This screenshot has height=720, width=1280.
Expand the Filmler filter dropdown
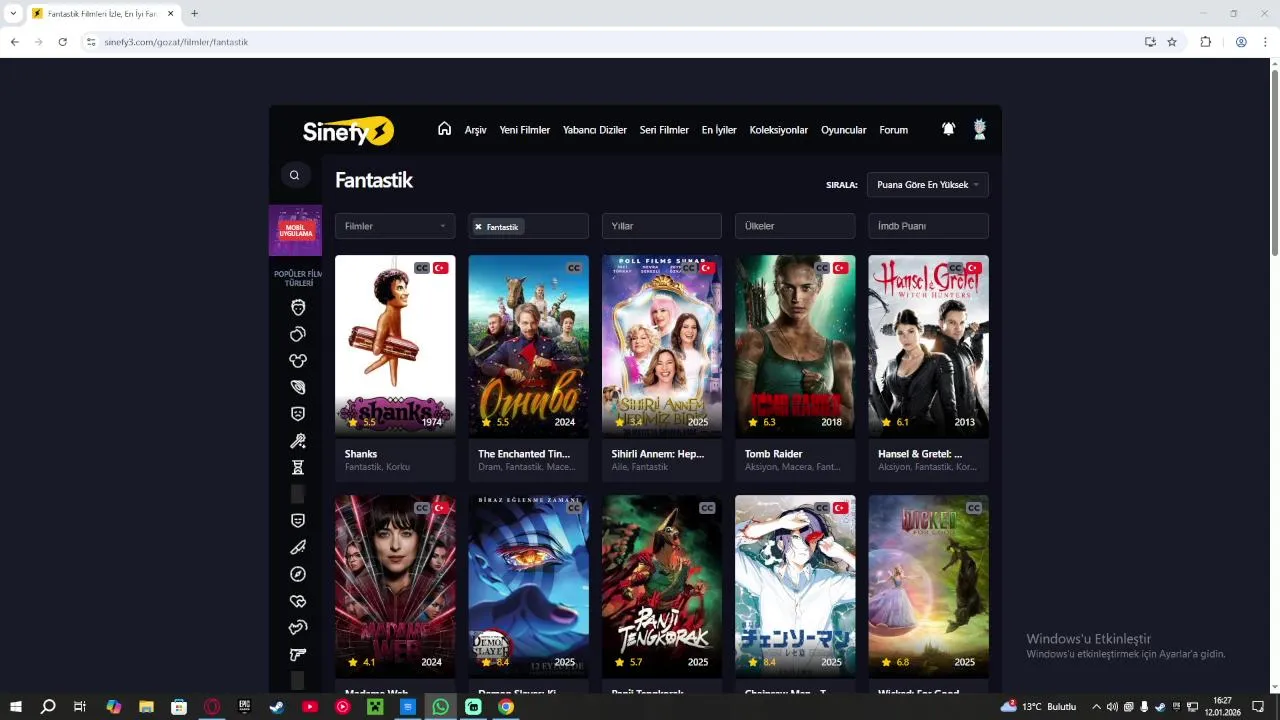(395, 226)
